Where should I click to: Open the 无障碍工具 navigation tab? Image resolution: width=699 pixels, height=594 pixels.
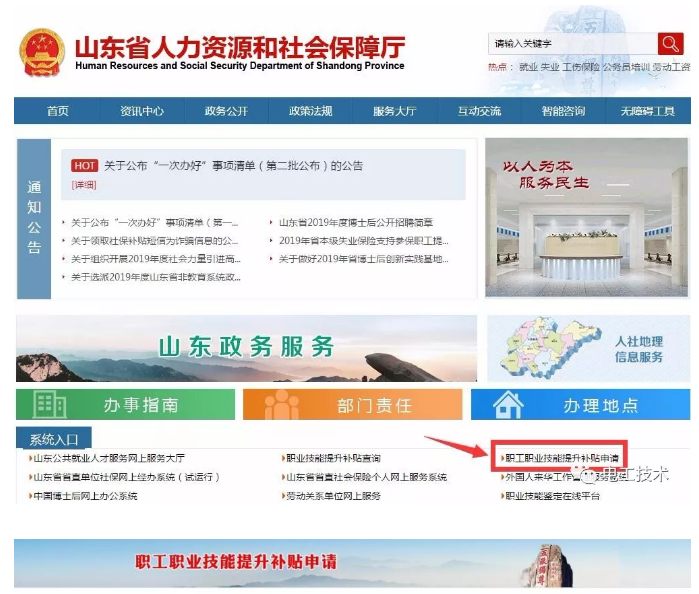point(648,111)
